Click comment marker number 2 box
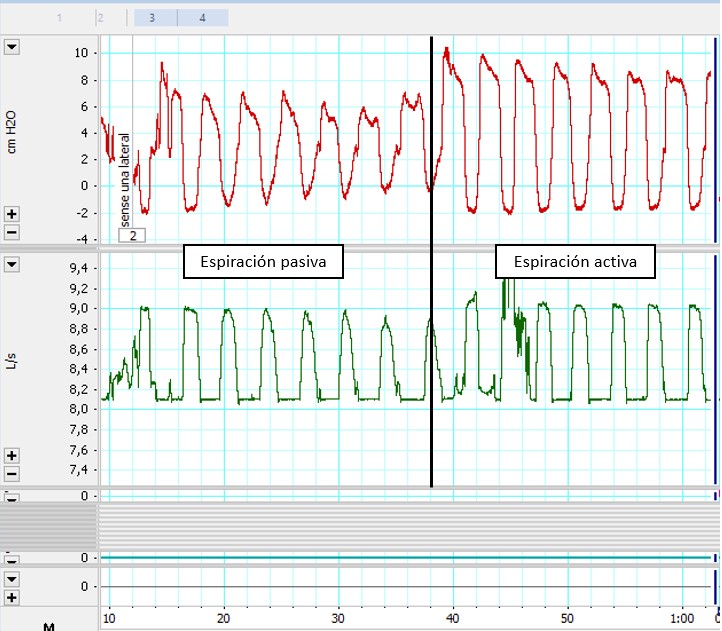 pyautogui.click(x=132, y=235)
